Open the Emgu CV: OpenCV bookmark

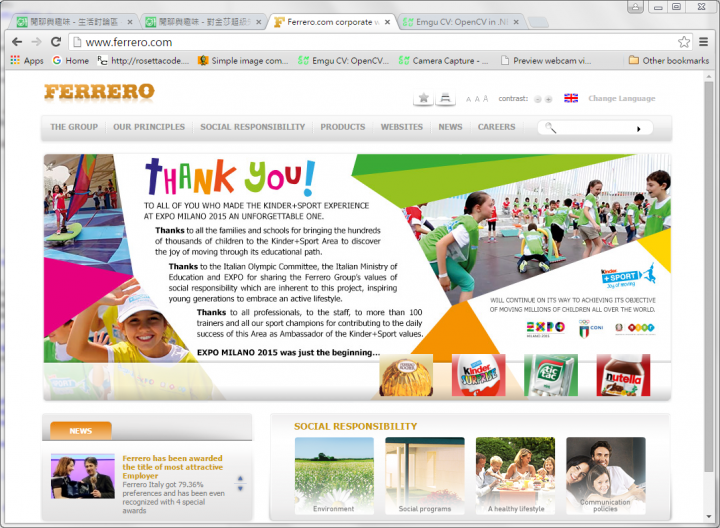click(343, 61)
